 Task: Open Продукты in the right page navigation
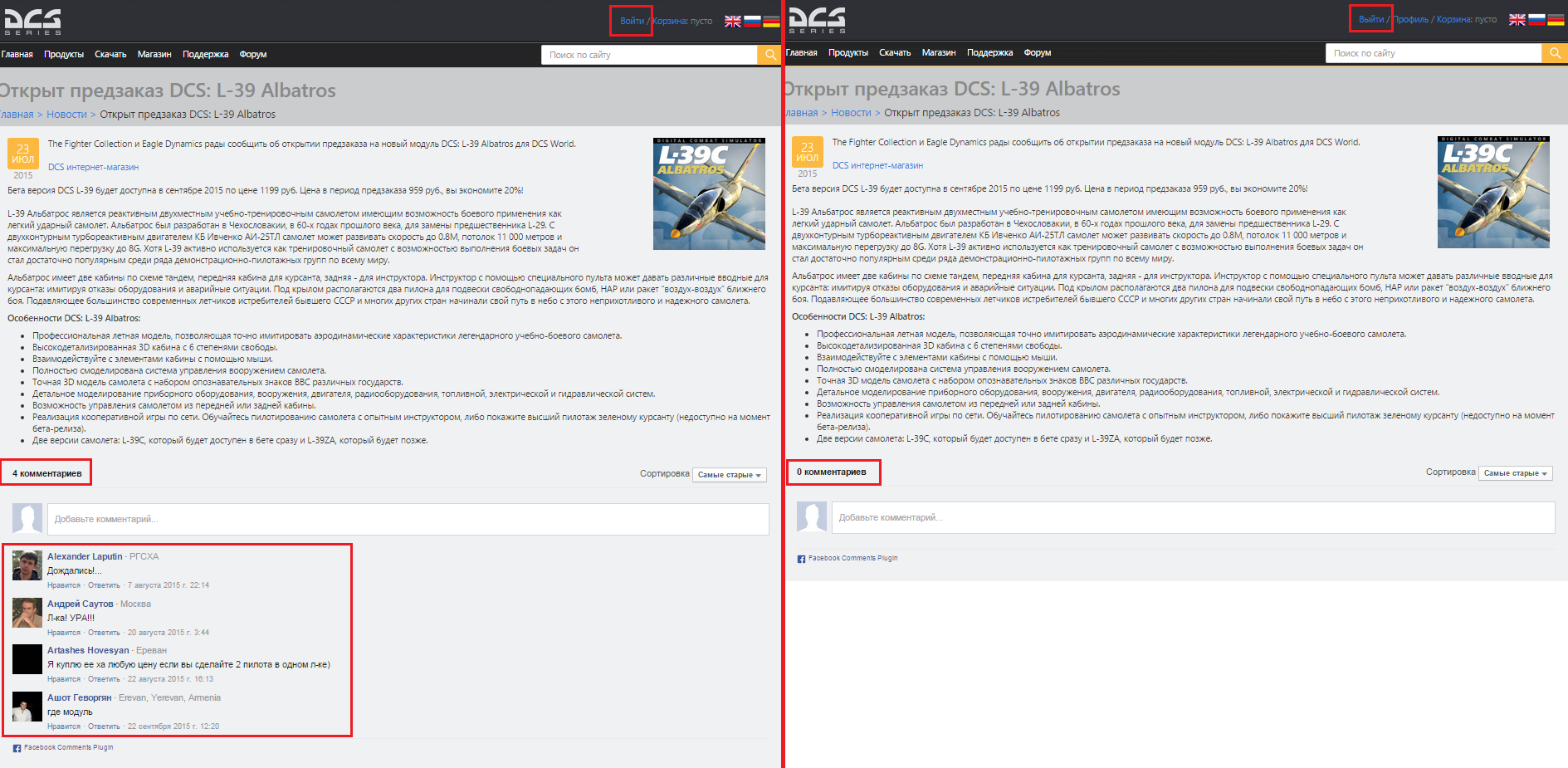click(x=848, y=52)
